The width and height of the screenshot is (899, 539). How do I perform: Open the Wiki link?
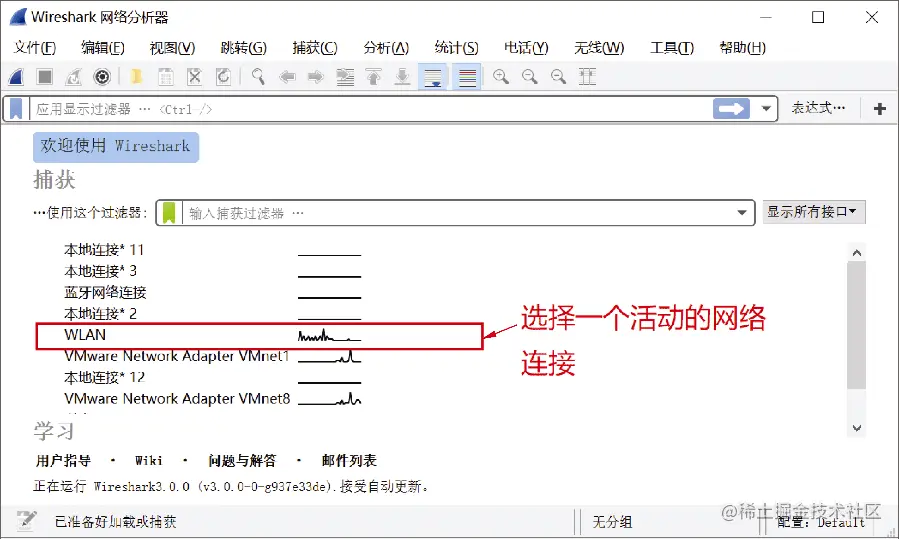148,460
